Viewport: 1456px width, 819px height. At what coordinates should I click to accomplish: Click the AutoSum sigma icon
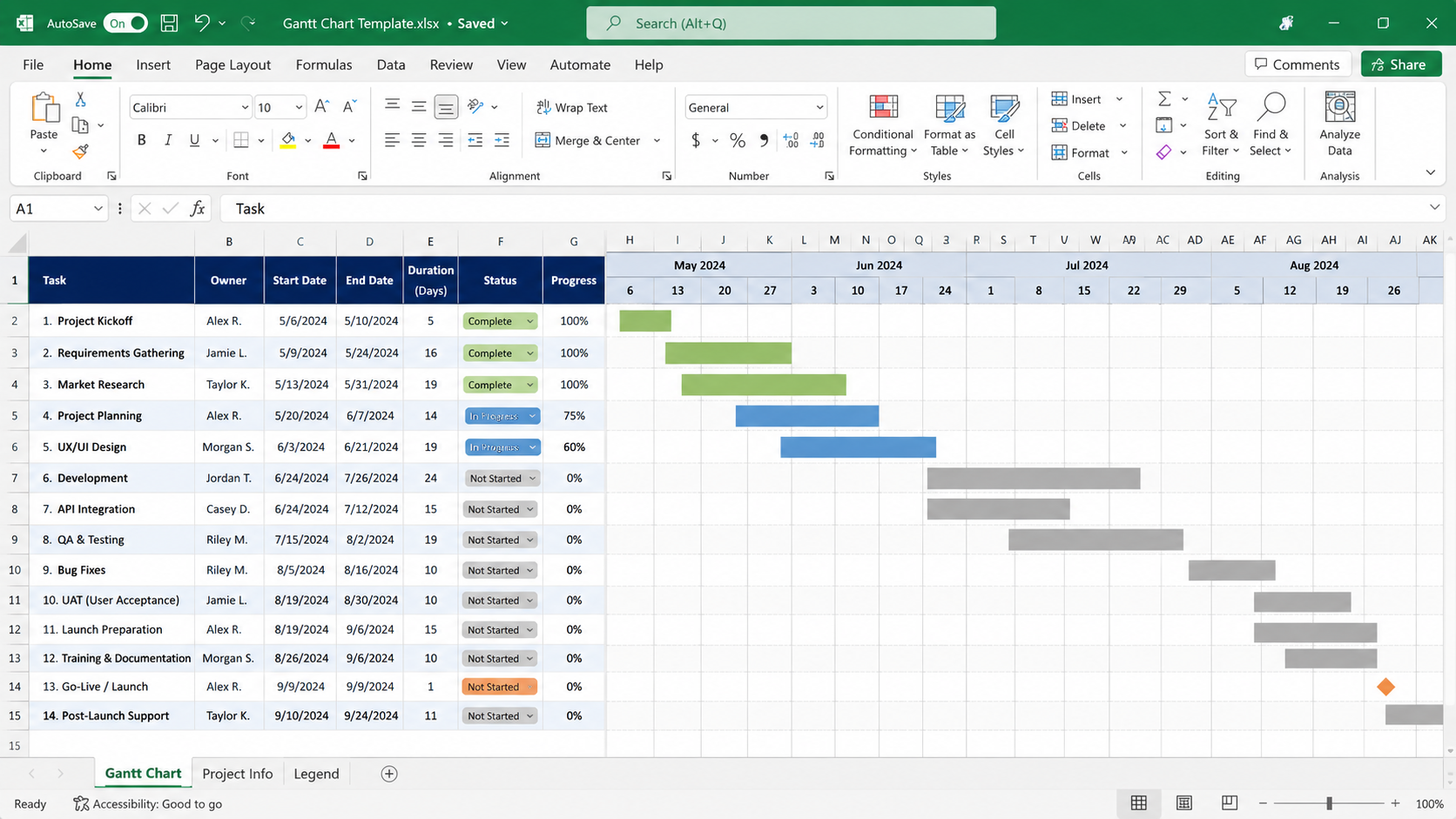[x=1164, y=99]
